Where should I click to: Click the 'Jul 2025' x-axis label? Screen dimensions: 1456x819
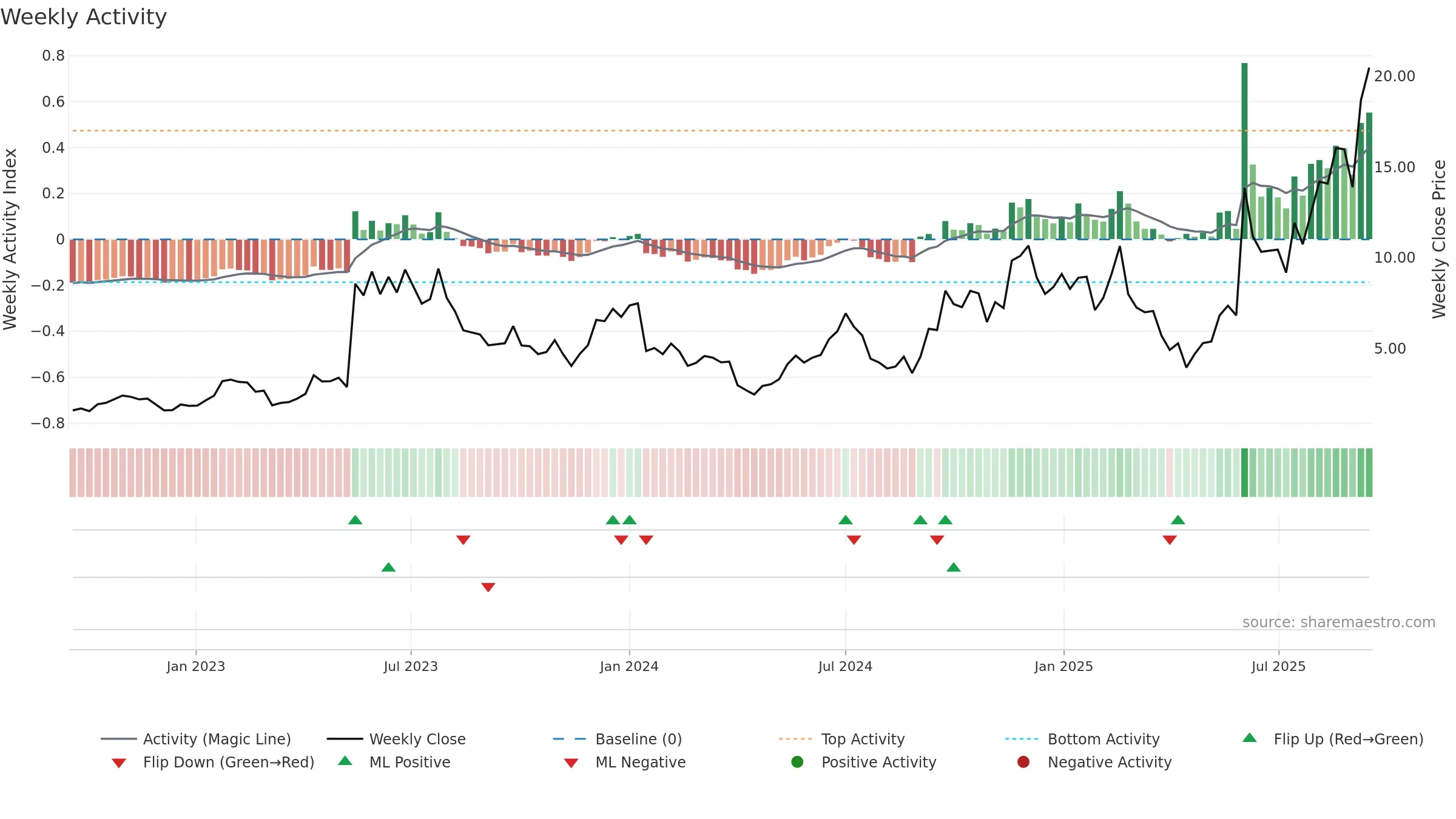(x=1278, y=666)
